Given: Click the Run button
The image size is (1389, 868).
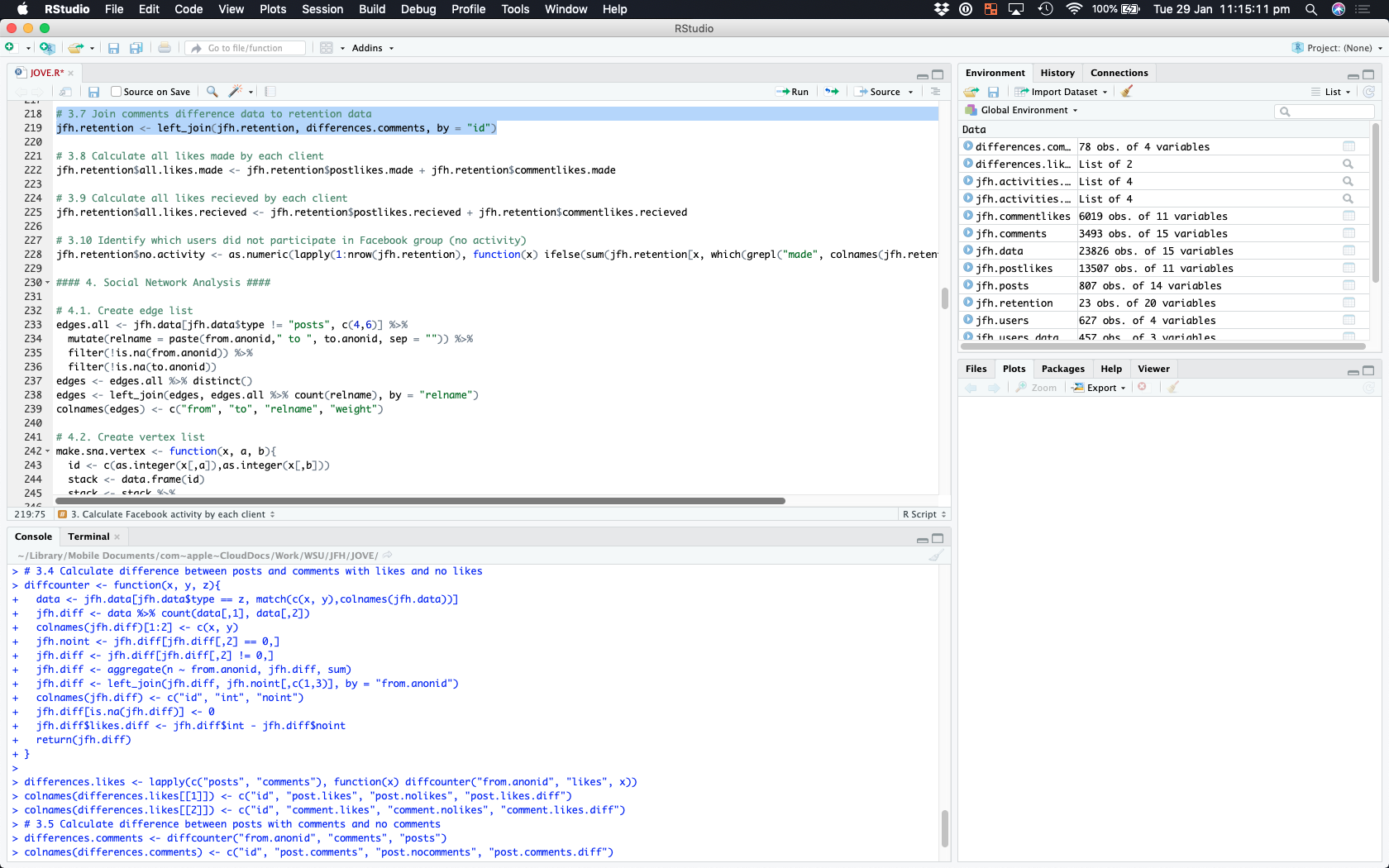Looking at the screenshot, I should pyautogui.click(x=792, y=92).
